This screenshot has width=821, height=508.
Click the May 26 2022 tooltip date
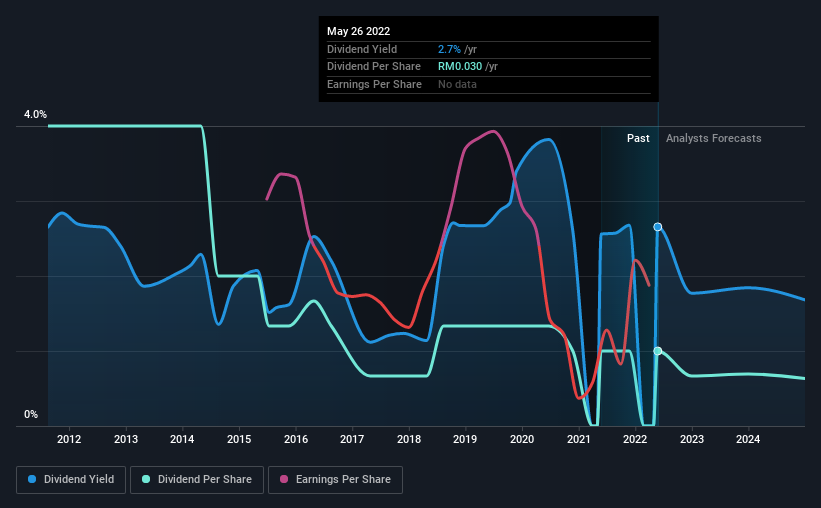coord(359,31)
